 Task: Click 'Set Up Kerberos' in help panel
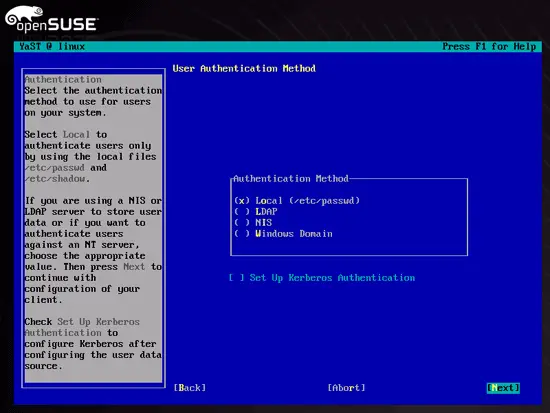[99, 322]
